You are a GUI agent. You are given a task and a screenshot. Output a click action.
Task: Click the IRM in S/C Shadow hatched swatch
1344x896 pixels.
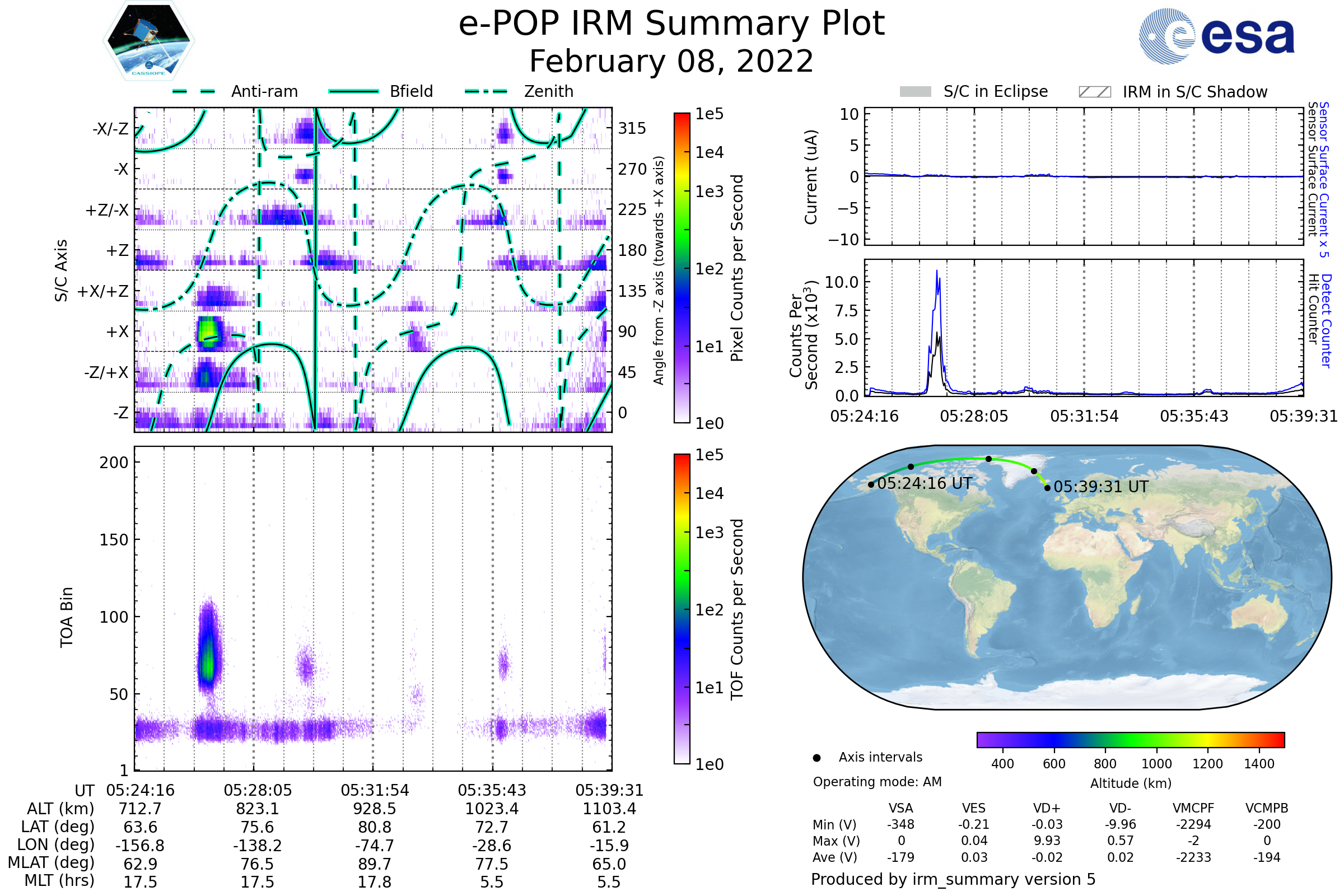tap(1095, 92)
